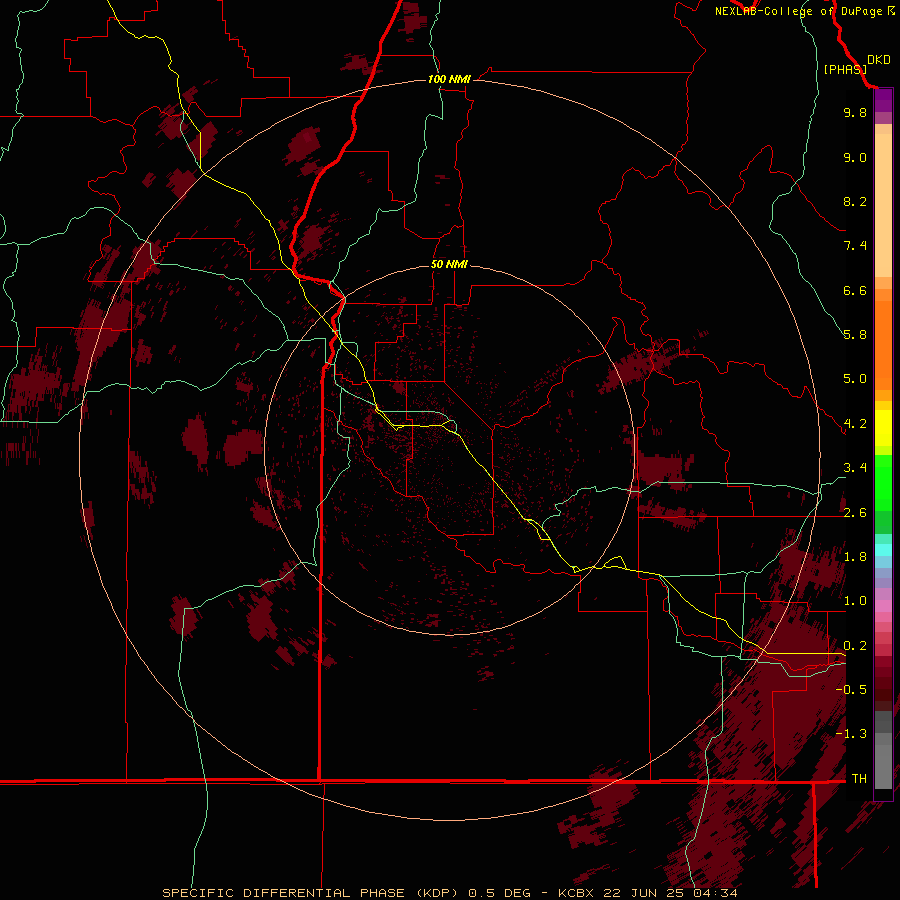Screen dimensions: 900x900
Task: Select the 6.6 scale value
Action: pos(855,290)
